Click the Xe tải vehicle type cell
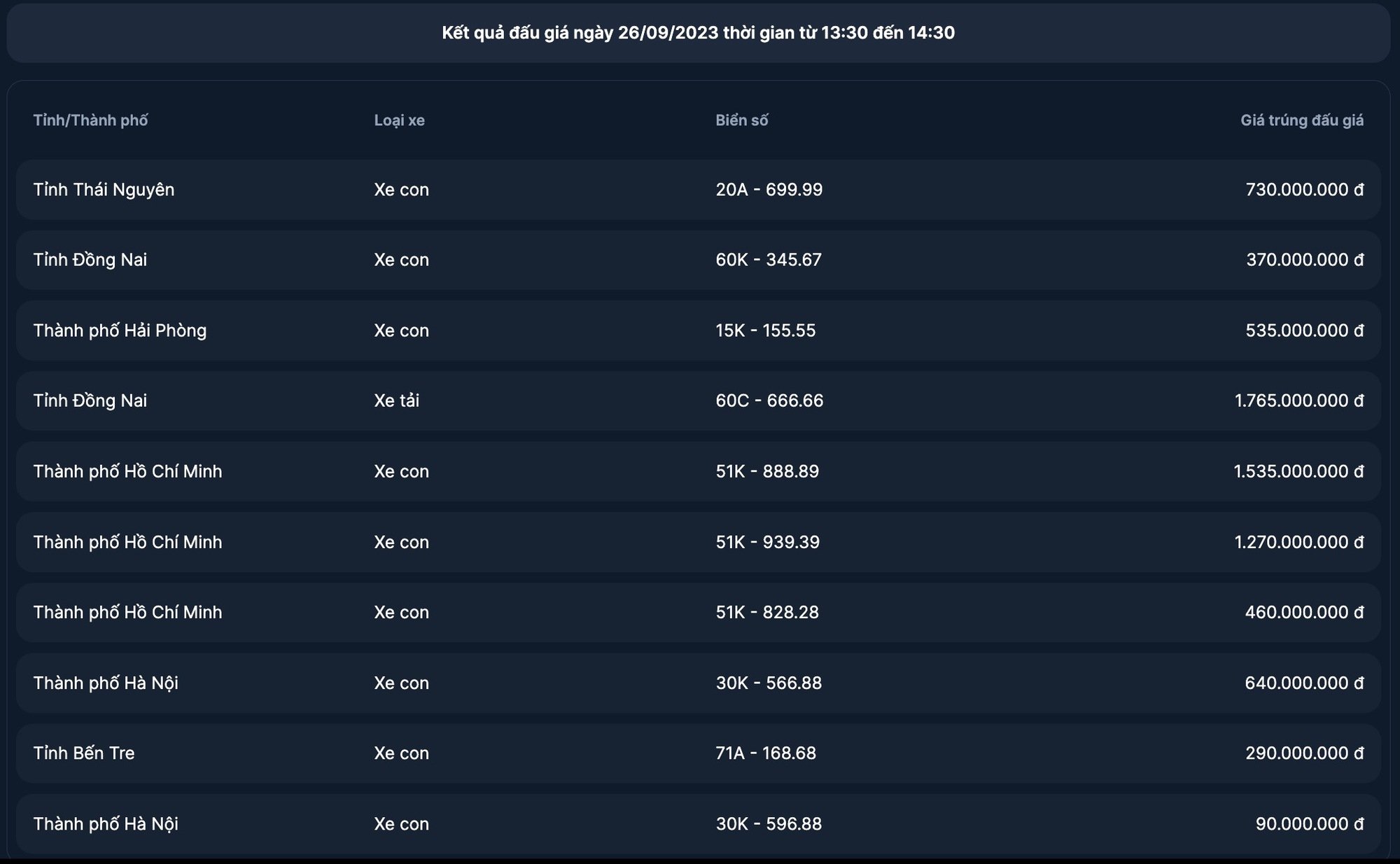The image size is (1400, 864). tap(396, 400)
